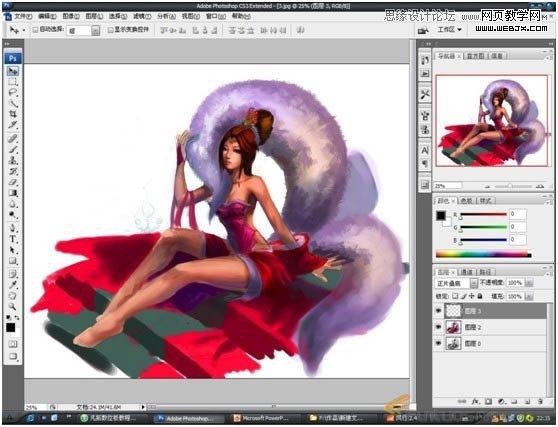Select the Brush tool
This screenshot has width=558, height=427.
tap(13, 149)
